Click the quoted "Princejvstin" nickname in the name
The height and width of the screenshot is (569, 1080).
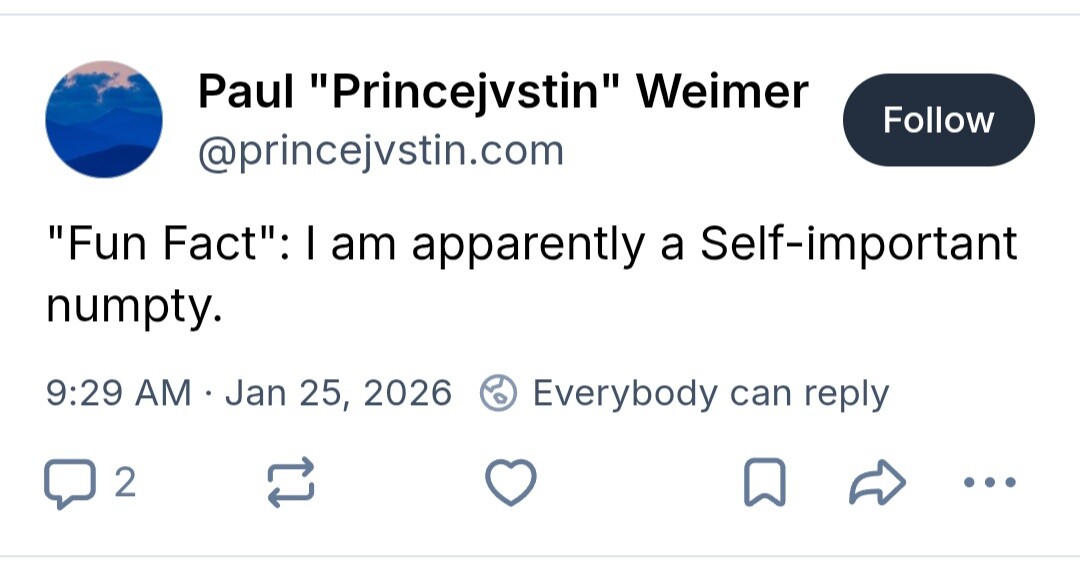470,93
